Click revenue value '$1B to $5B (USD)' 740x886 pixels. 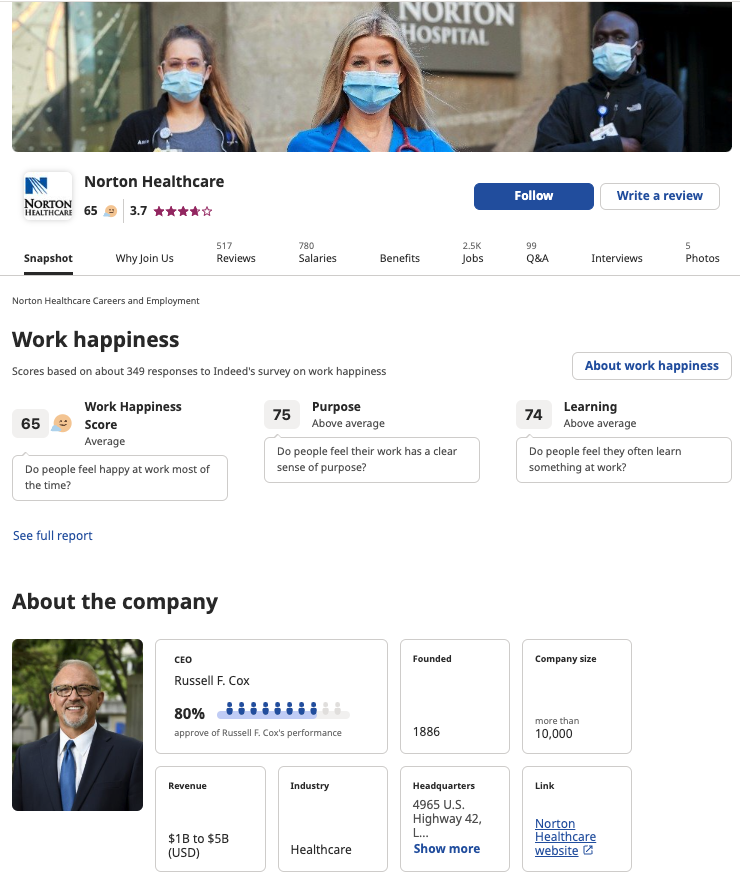point(198,845)
